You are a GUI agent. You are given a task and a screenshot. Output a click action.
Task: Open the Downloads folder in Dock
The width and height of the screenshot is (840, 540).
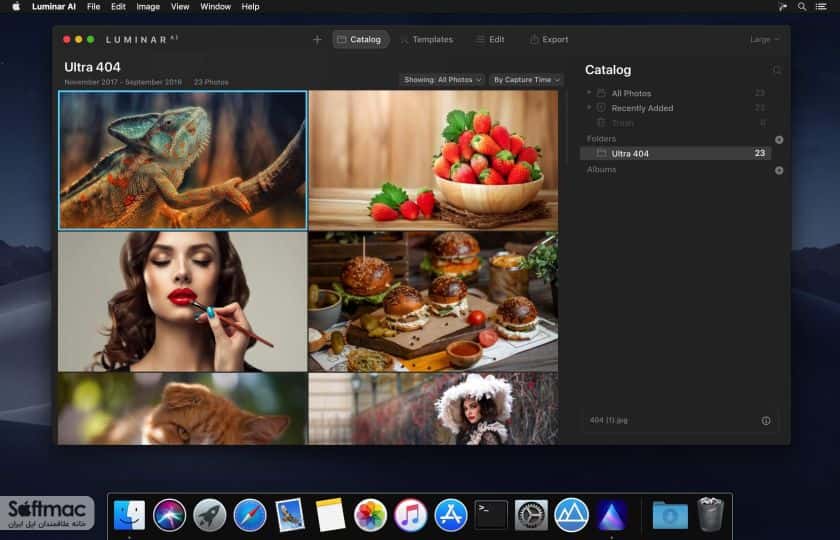point(670,515)
